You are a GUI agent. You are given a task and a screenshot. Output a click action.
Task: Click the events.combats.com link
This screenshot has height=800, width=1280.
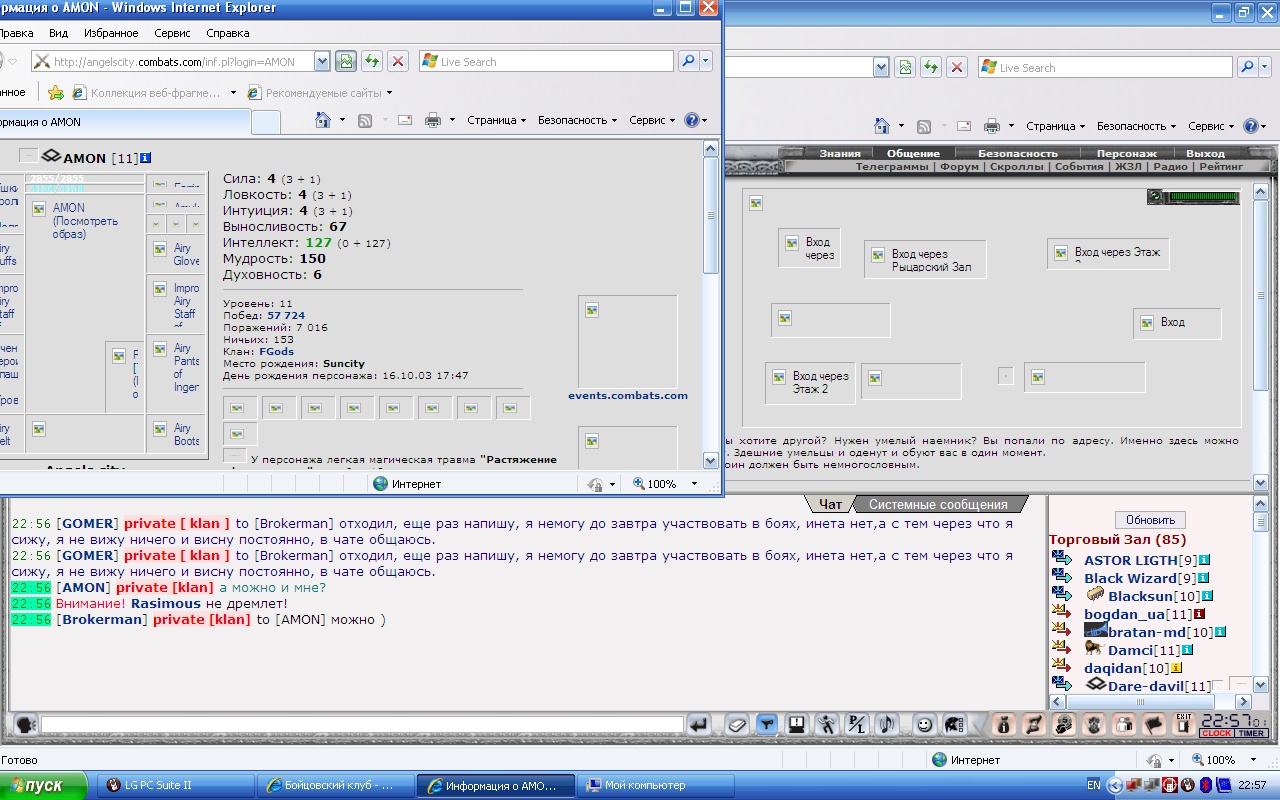[628, 395]
